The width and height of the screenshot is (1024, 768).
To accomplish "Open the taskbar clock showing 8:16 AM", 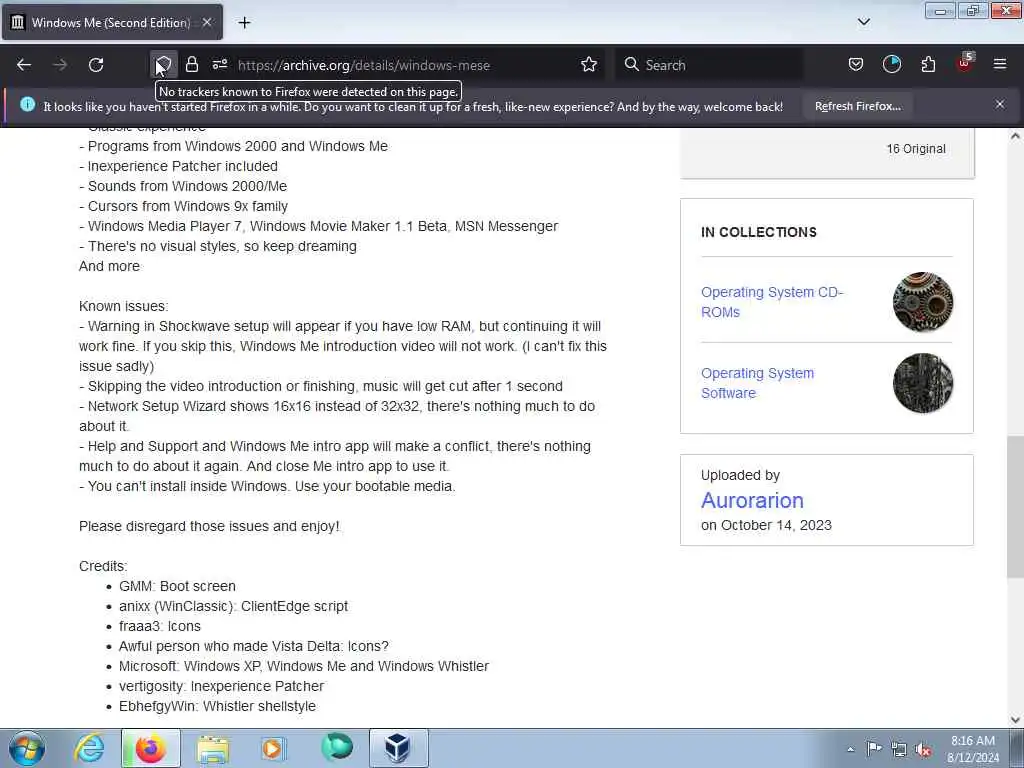I will [972, 749].
